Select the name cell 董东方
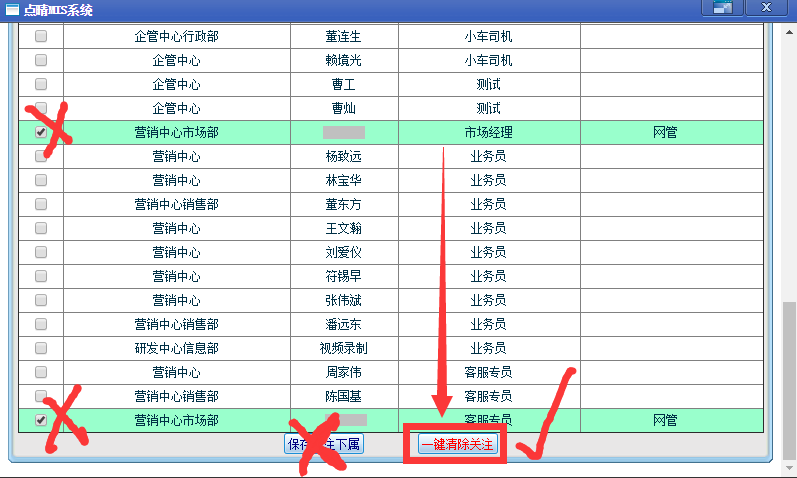 pyautogui.click(x=344, y=204)
